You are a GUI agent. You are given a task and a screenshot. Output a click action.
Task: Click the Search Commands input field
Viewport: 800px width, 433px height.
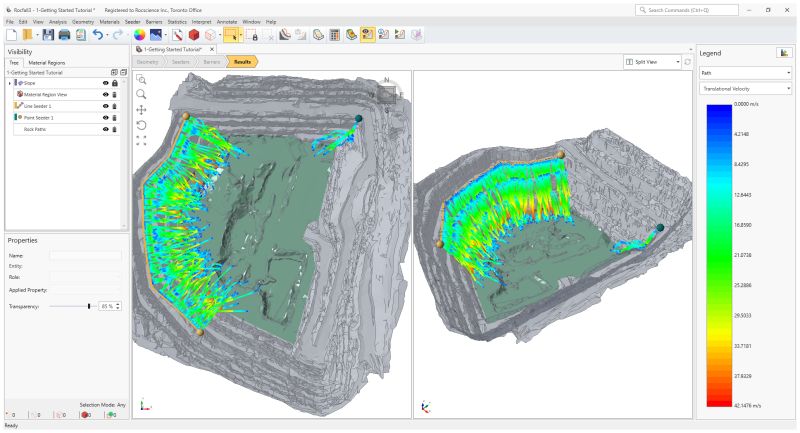(687, 10)
